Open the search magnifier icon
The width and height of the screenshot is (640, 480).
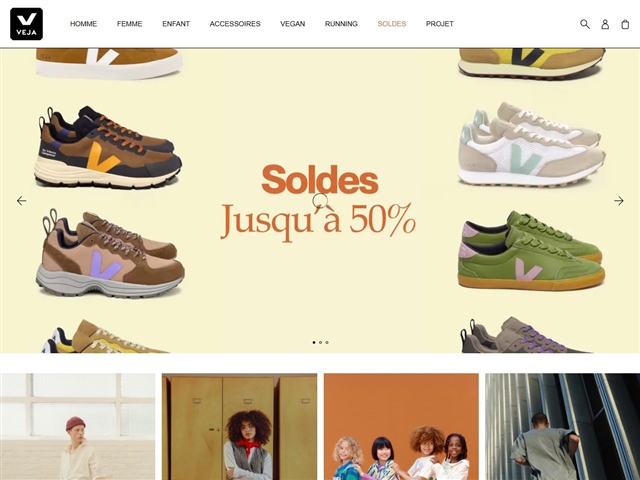click(x=585, y=24)
